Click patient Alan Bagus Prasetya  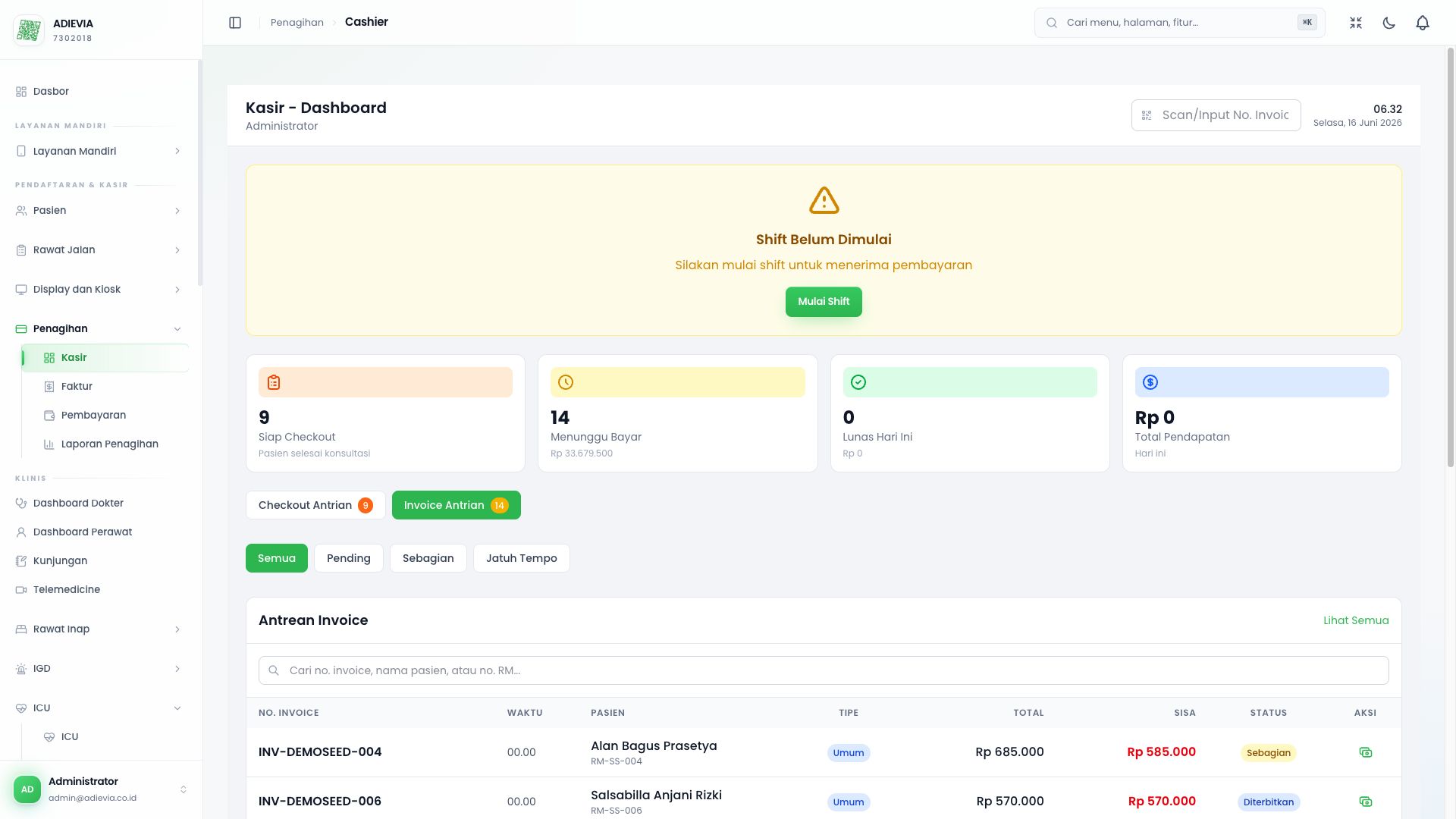[x=654, y=746]
